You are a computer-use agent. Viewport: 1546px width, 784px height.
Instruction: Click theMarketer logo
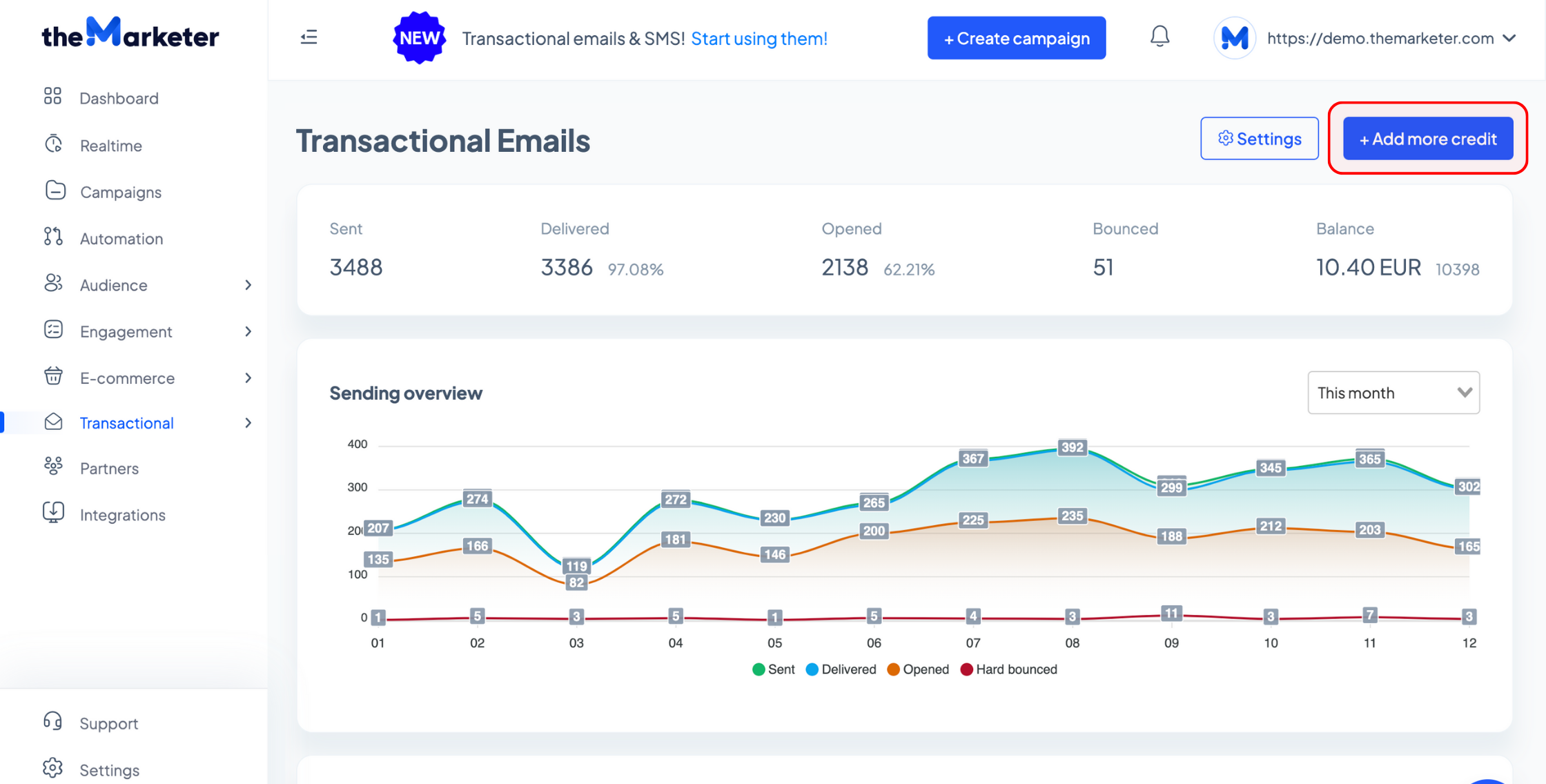click(130, 33)
